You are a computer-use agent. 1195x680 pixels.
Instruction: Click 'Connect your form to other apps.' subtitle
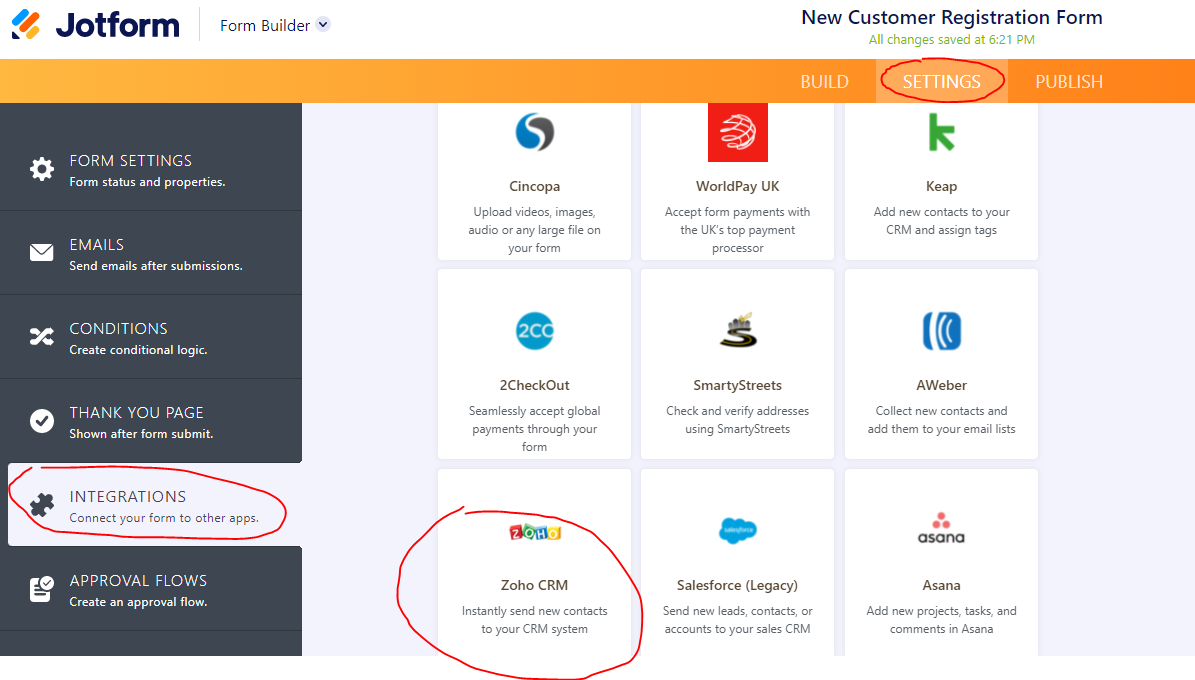[164, 518]
